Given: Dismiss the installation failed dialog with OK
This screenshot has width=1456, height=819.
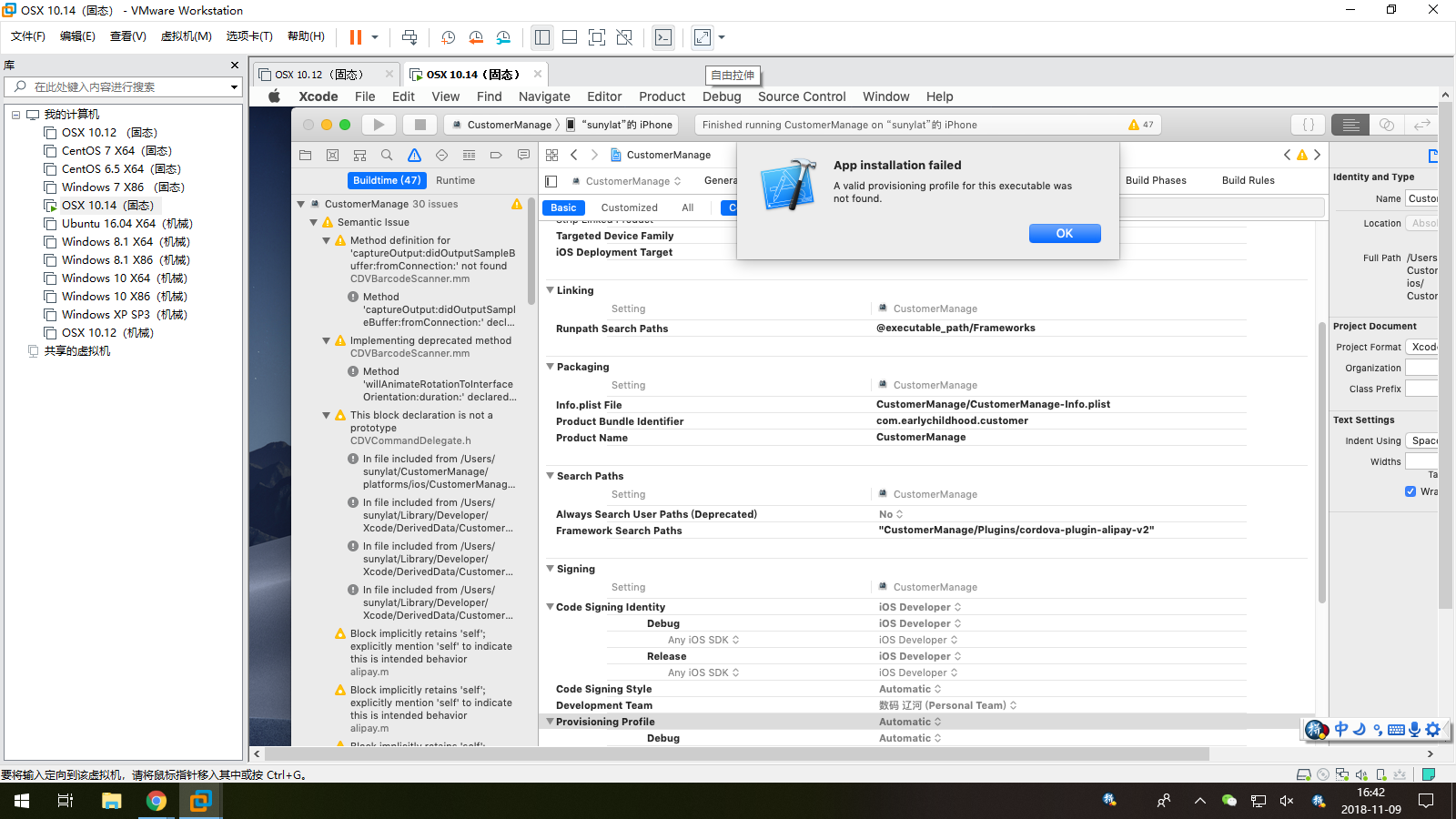Looking at the screenshot, I should coord(1065,234).
